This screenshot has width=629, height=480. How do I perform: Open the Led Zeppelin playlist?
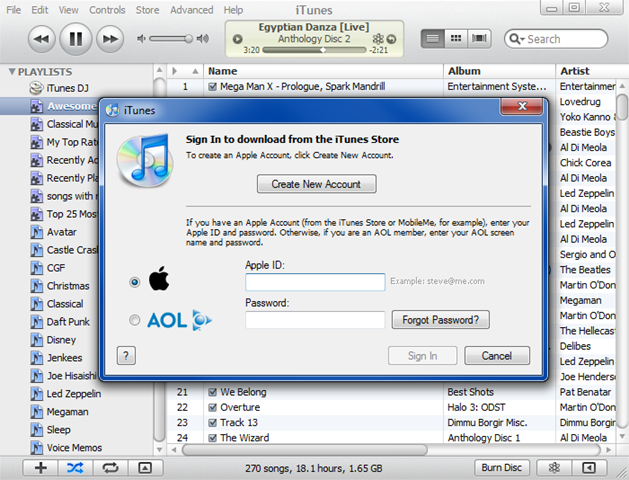74,394
